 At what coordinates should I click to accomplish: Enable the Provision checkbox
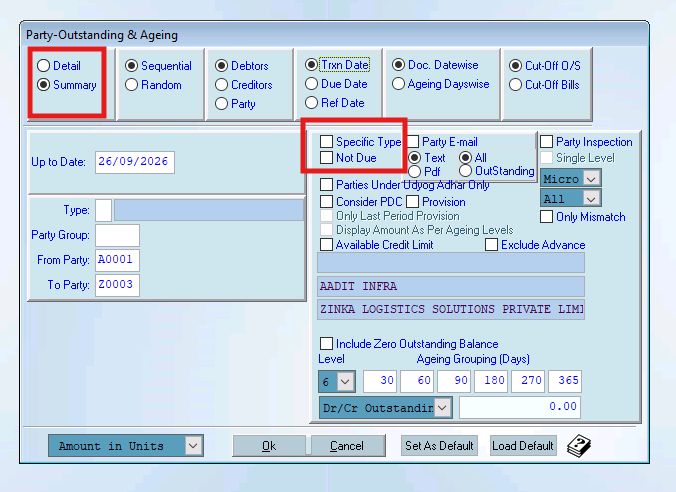tap(413, 201)
